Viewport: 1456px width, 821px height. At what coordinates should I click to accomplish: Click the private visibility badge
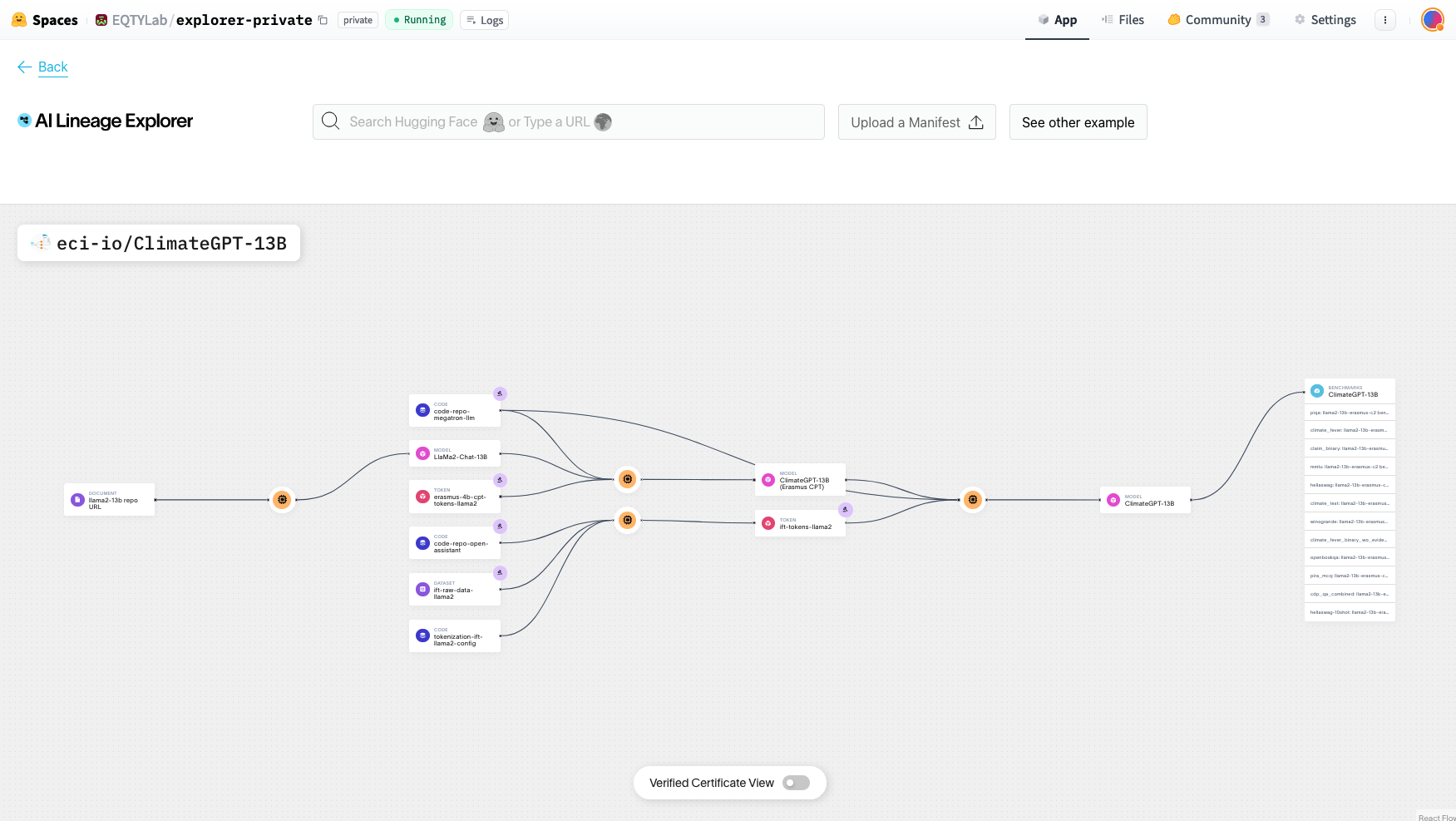point(358,20)
